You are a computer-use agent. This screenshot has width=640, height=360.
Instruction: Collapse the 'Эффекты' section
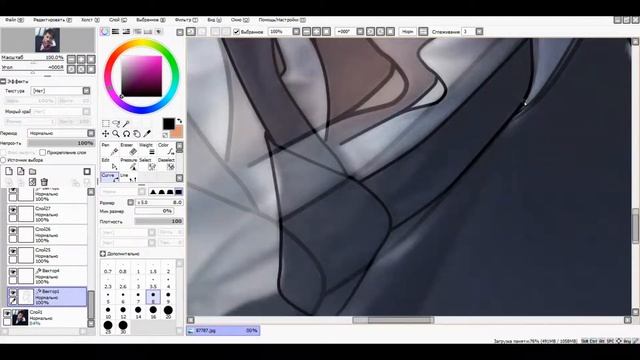[3, 81]
